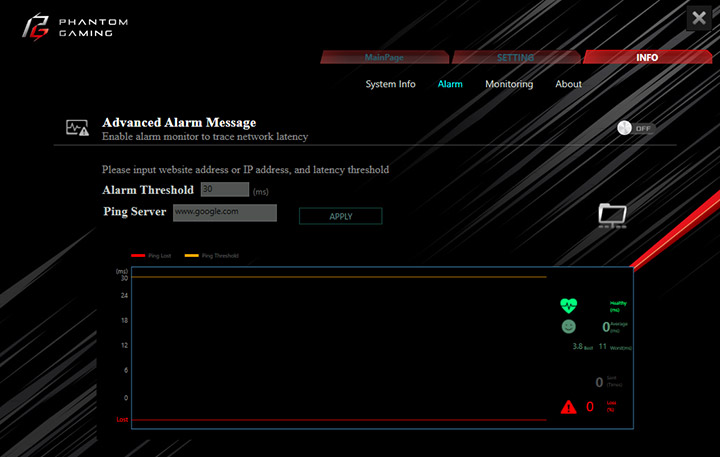
Task: Click the red Lost axis label
Action: click(x=122, y=419)
